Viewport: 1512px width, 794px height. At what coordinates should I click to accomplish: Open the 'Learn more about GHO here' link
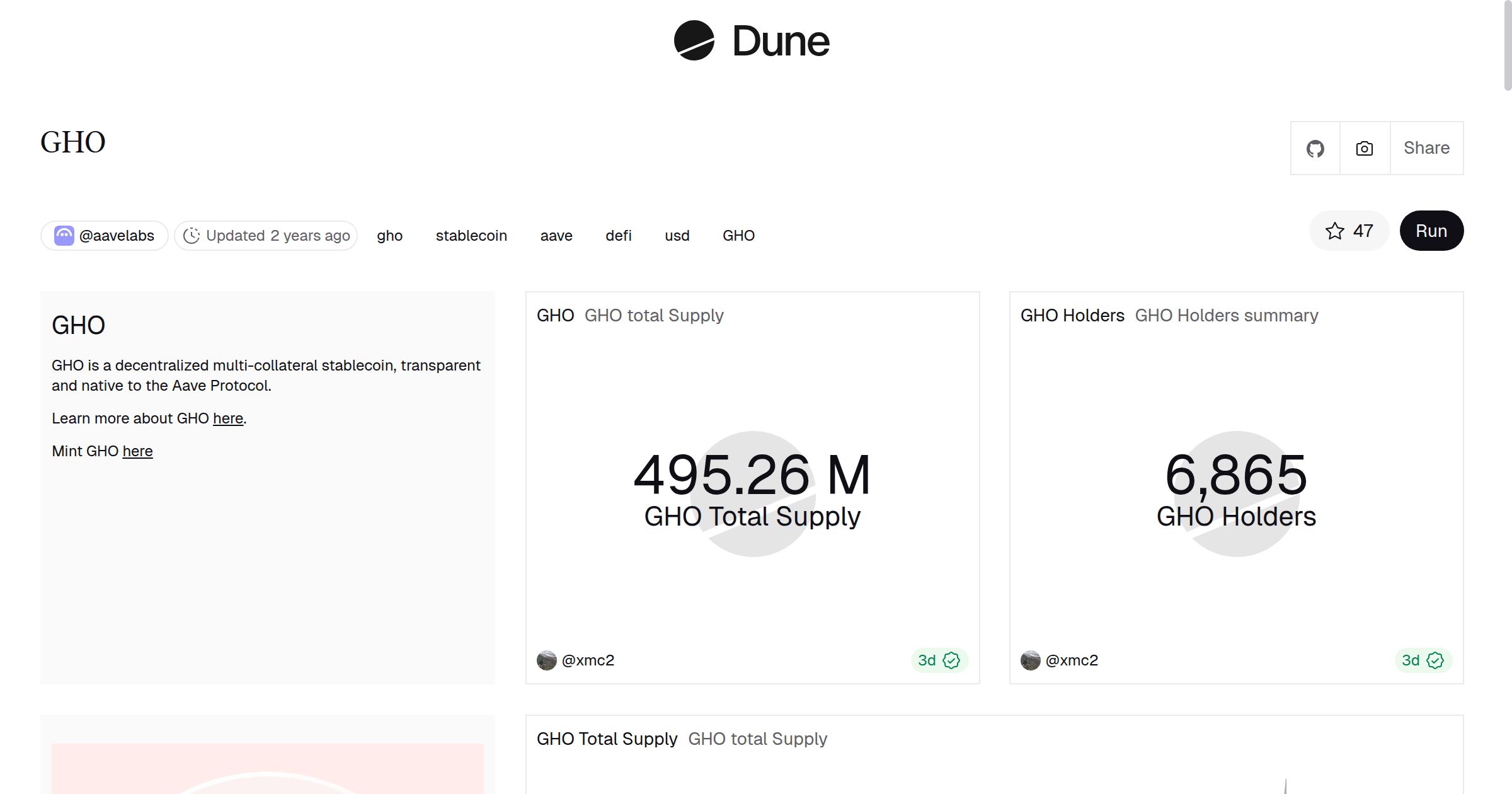click(228, 418)
